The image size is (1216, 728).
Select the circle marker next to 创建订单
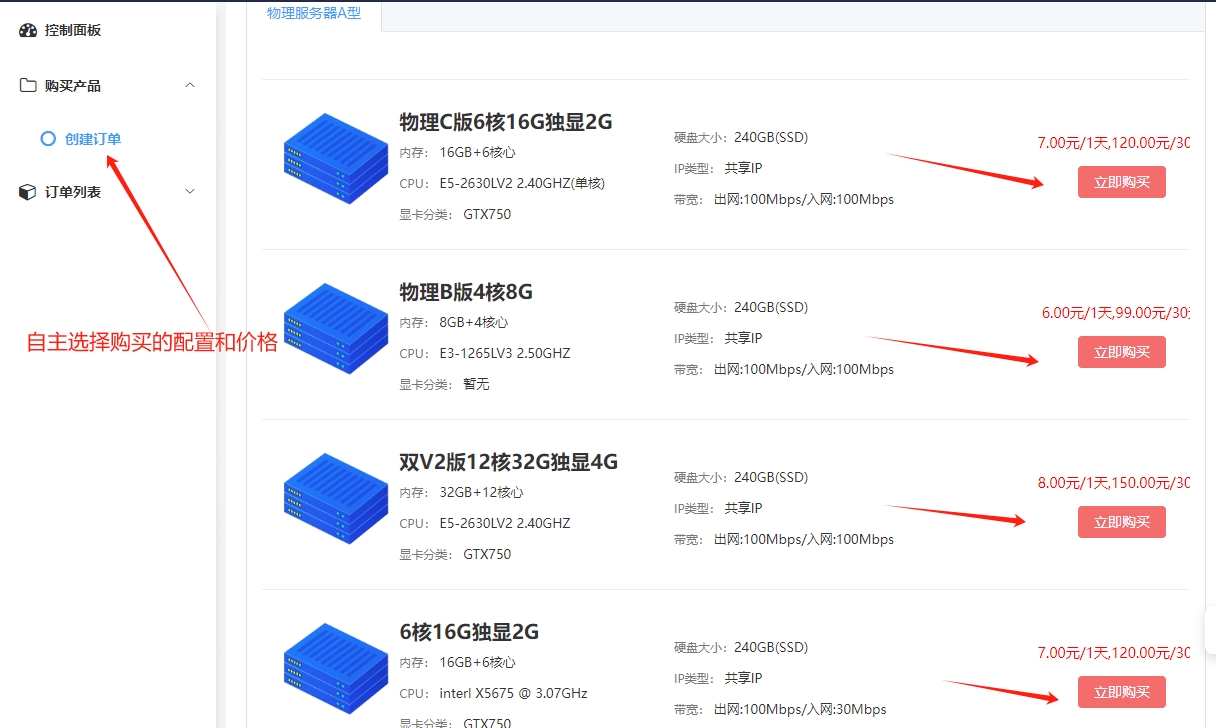(48, 139)
